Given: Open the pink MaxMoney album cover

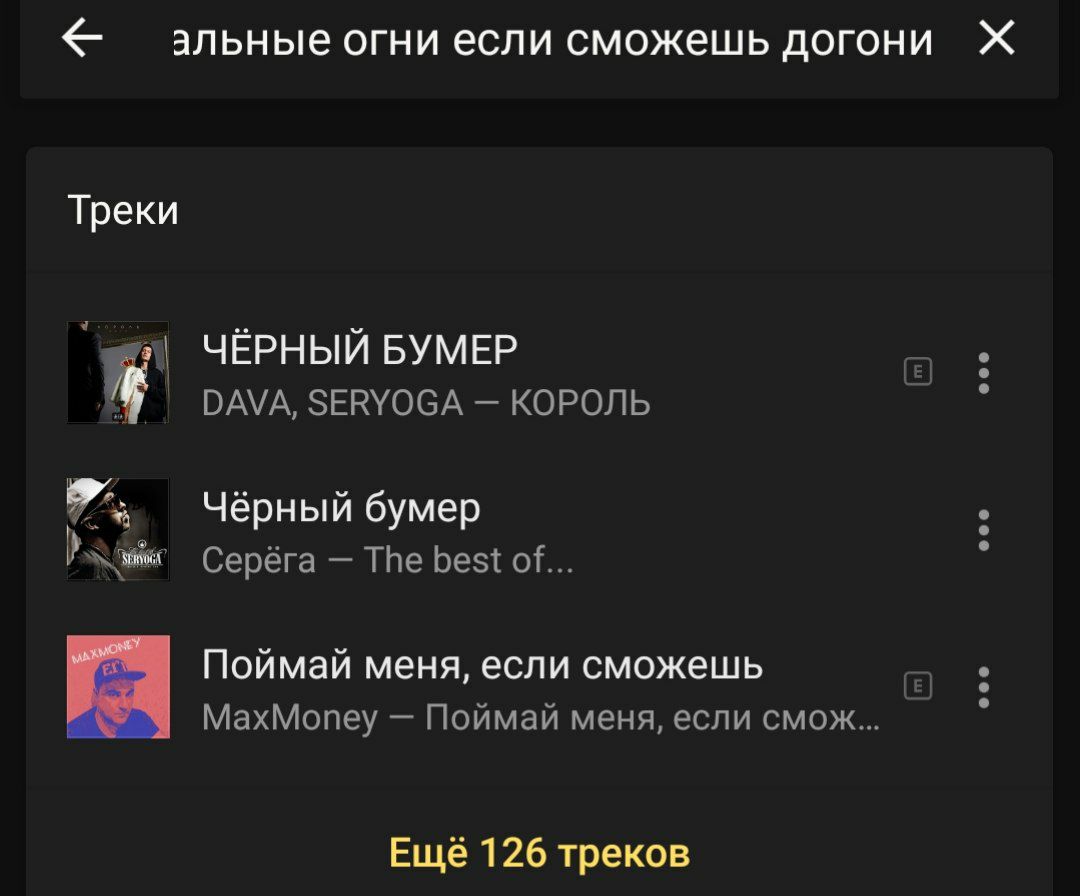Looking at the screenshot, I should pos(118,687).
